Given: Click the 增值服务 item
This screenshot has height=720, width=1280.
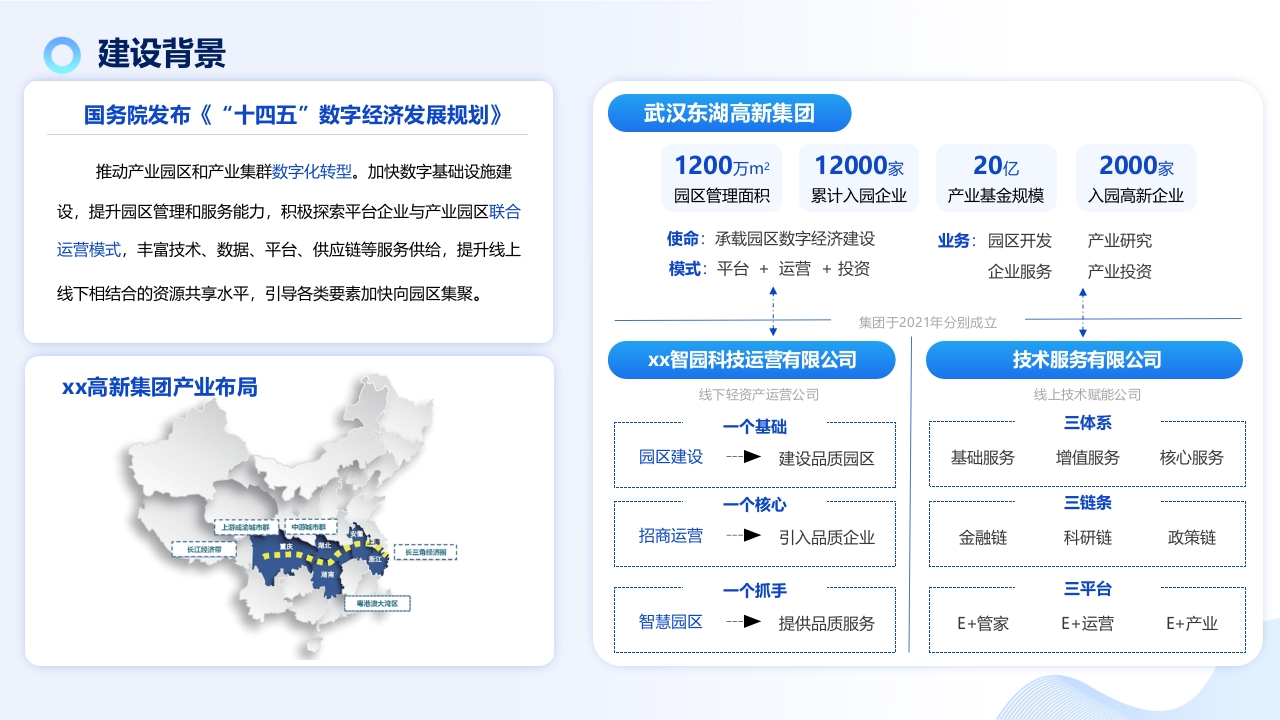Looking at the screenshot, I should [1088, 457].
